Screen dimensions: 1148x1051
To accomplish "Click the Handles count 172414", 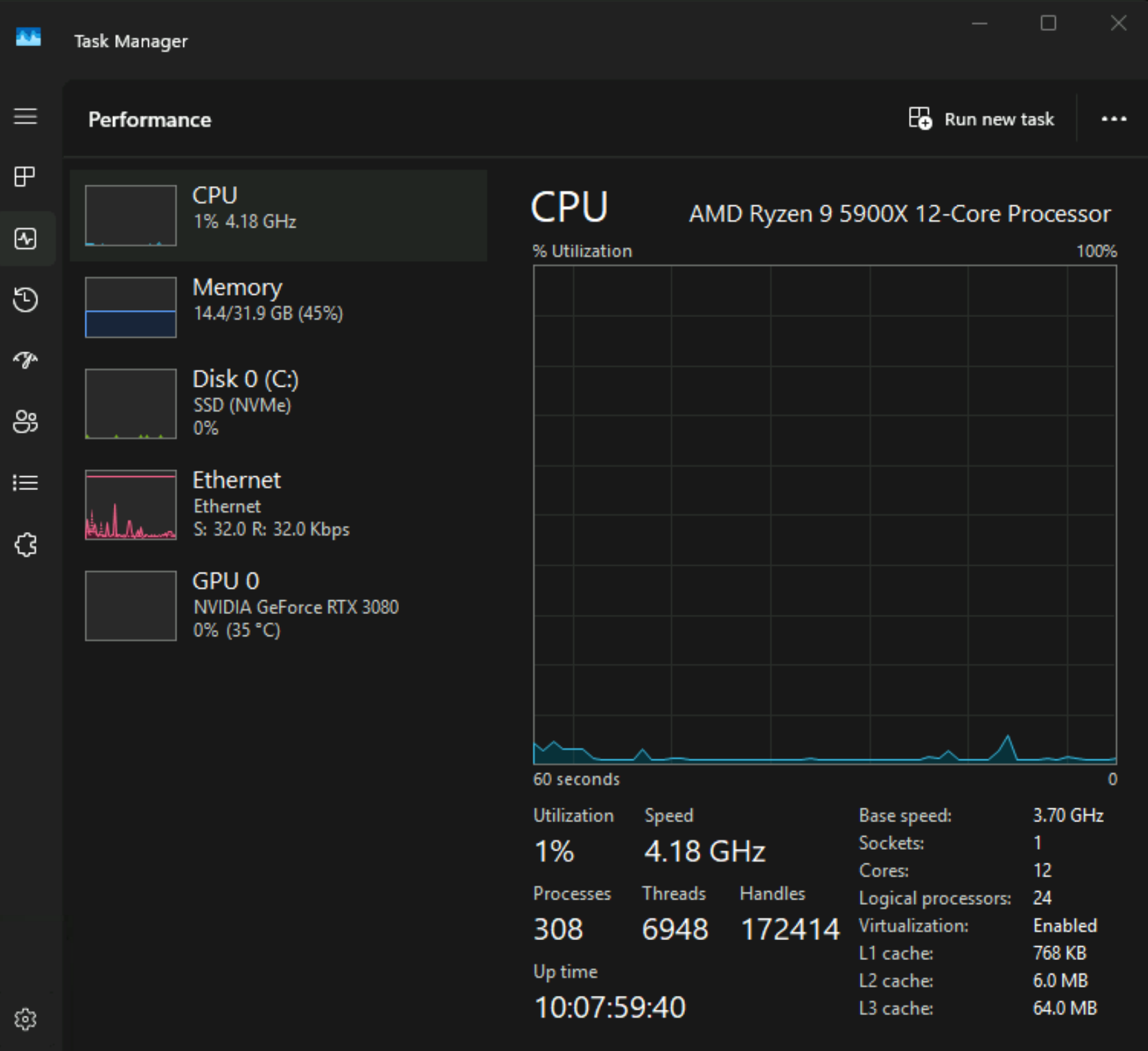I will 790,929.
